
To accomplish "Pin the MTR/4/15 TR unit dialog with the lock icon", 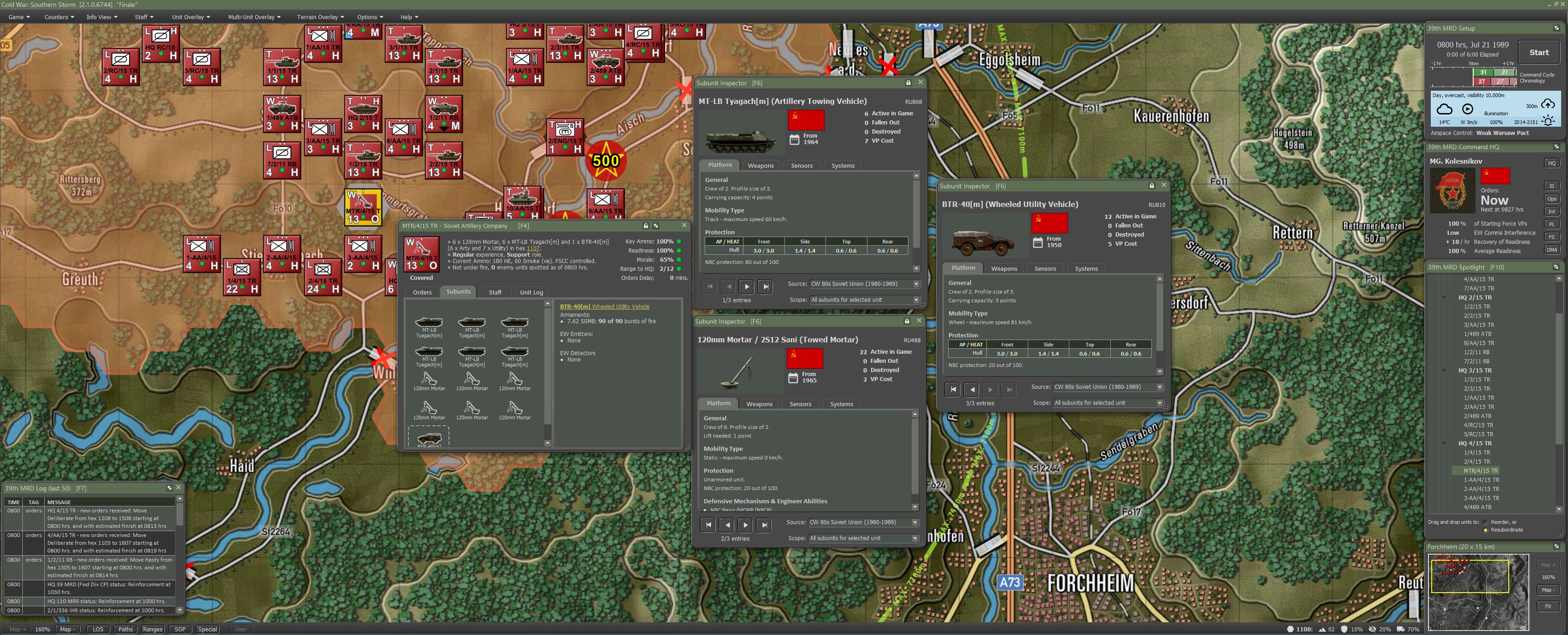I will coord(646,226).
